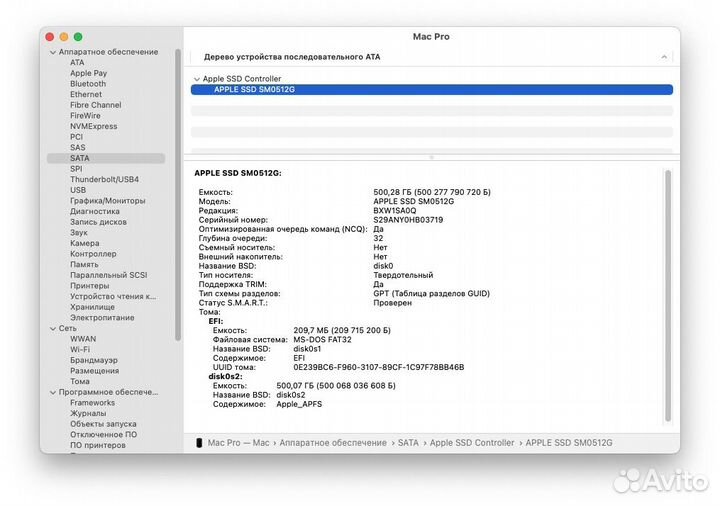Open the PCI entry
Image resolution: width=720 pixels, height=506 pixels.
tap(76, 136)
